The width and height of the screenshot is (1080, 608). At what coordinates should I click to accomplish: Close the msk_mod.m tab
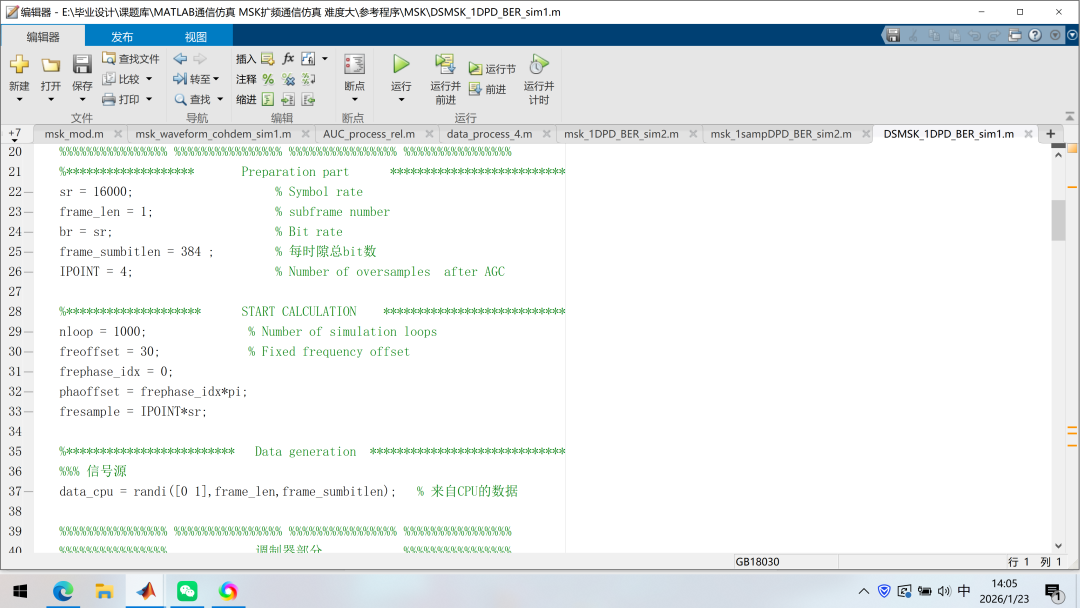tap(118, 134)
